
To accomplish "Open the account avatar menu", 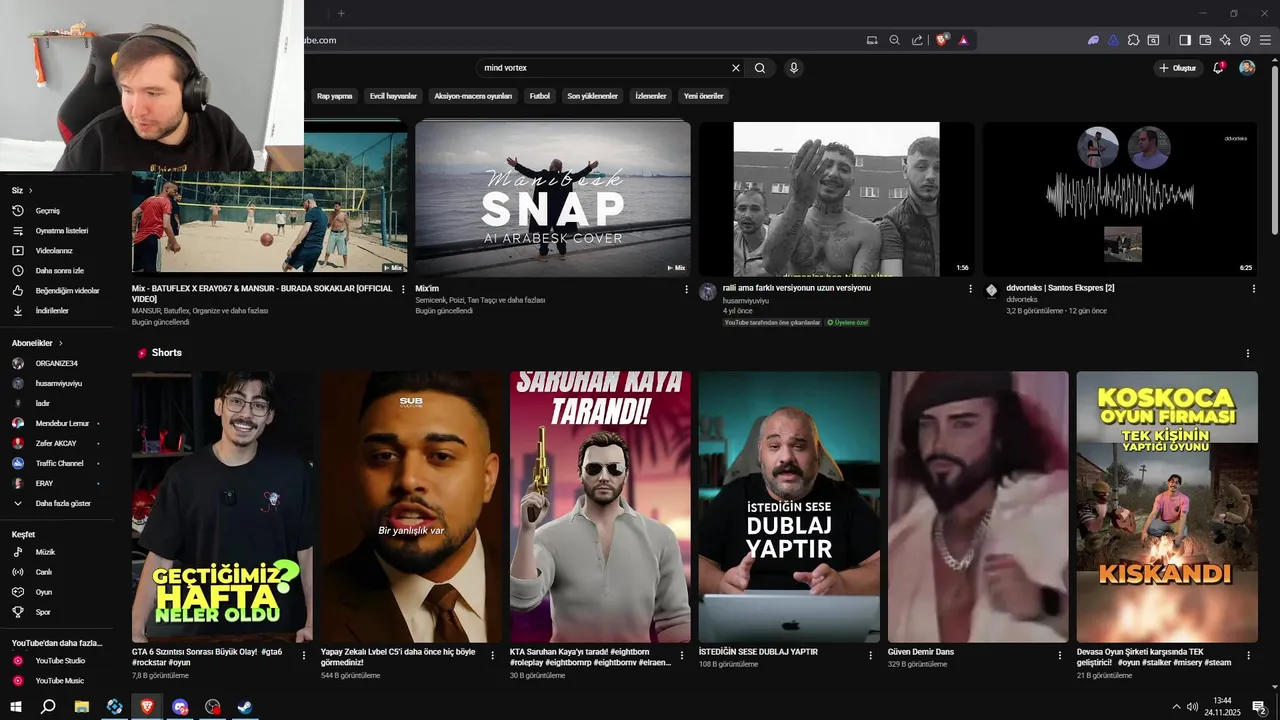I will tap(1247, 68).
